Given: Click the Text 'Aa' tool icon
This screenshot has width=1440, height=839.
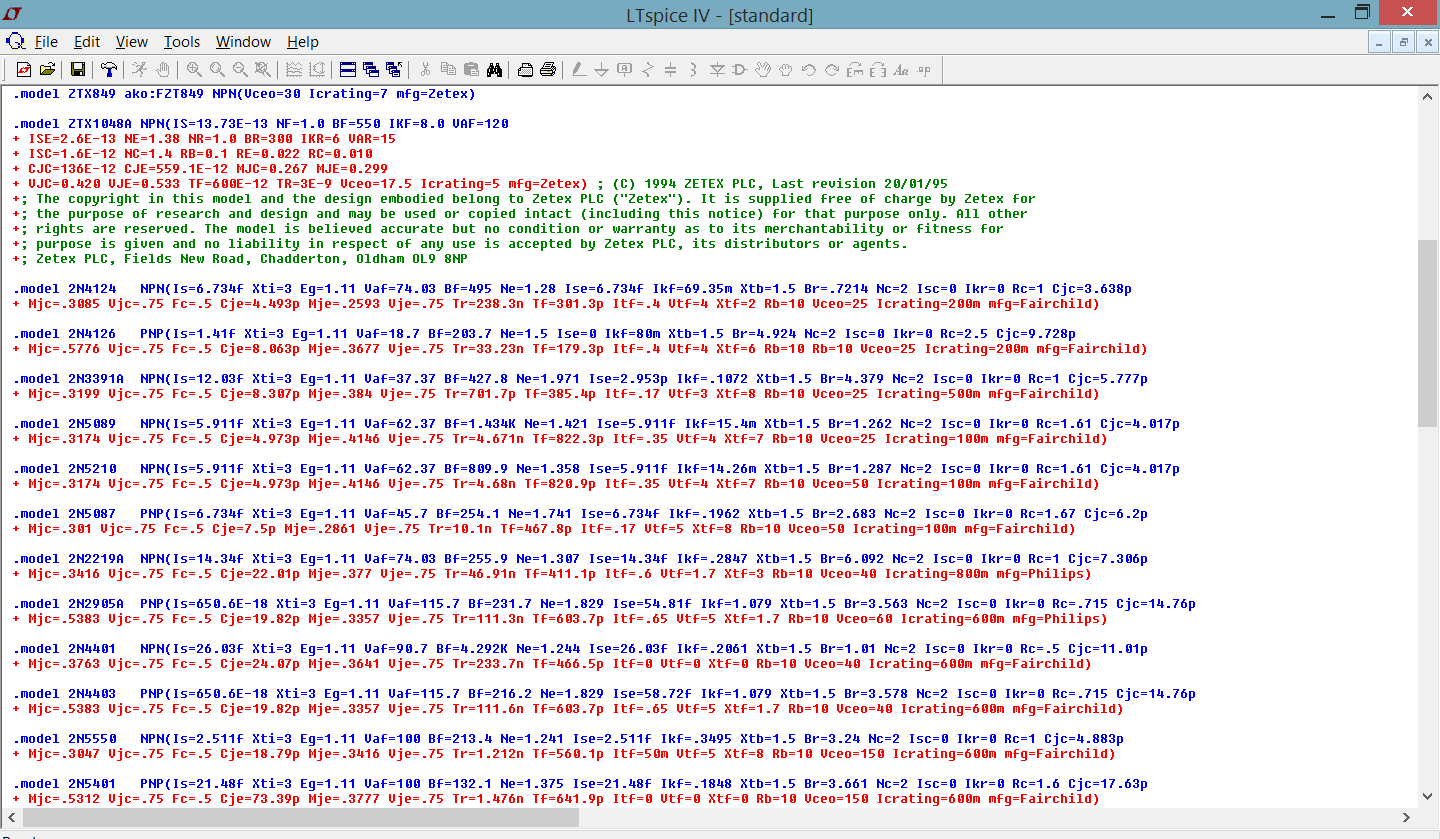Looking at the screenshot, I should click(901, 69).
